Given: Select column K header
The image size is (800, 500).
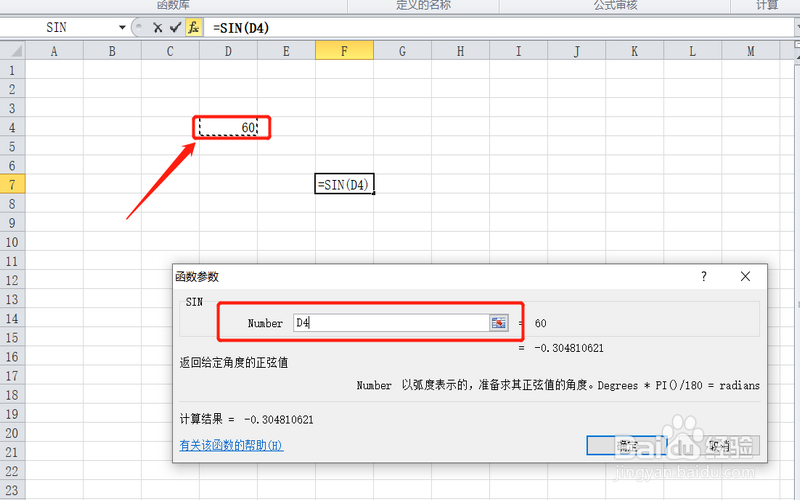Looking at the screenshot, I should pyautogui.click(x=635, y=51).
